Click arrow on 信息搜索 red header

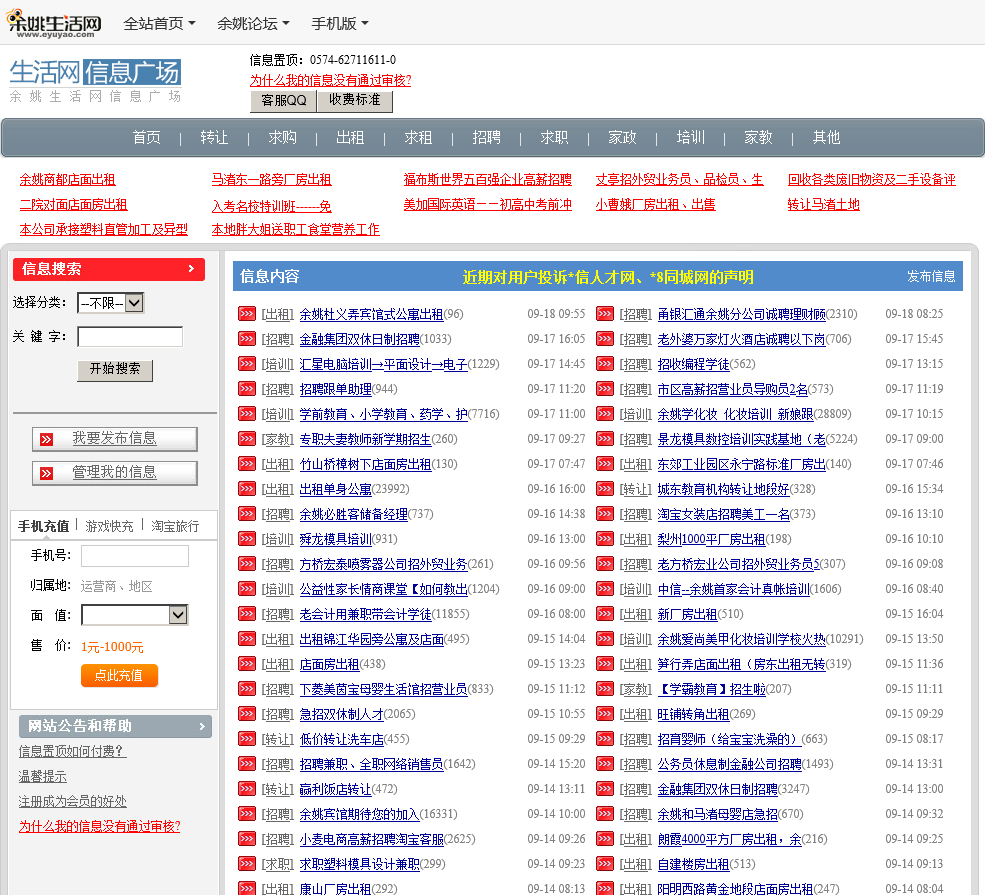(x=192, y=269)
